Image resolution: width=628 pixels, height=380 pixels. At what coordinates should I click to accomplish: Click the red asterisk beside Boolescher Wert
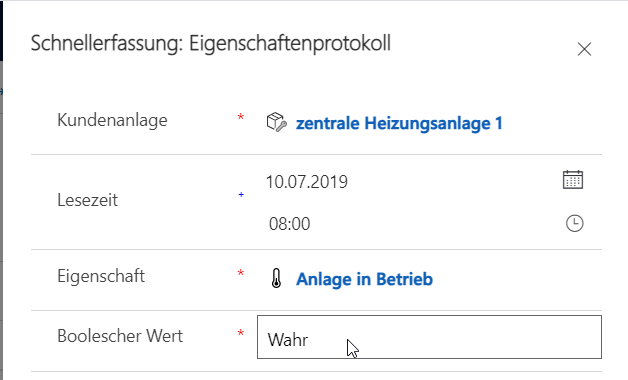coord(241,333)
